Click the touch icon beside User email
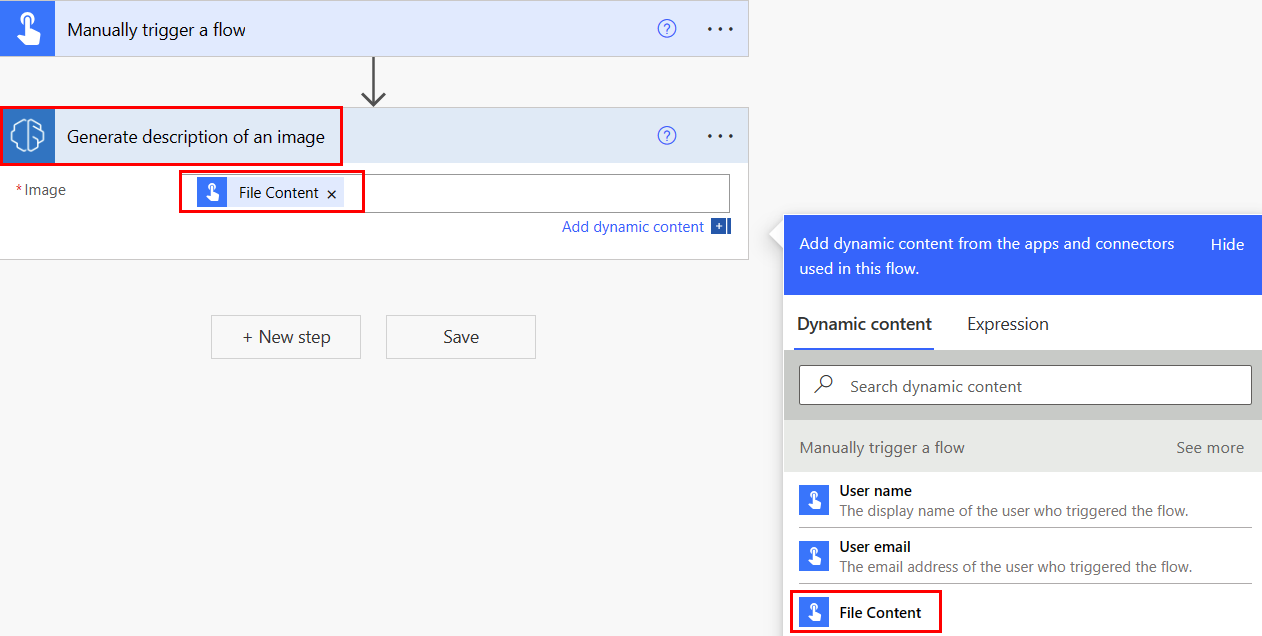The height and width of the screenshot is (636, 1262). 814,554
